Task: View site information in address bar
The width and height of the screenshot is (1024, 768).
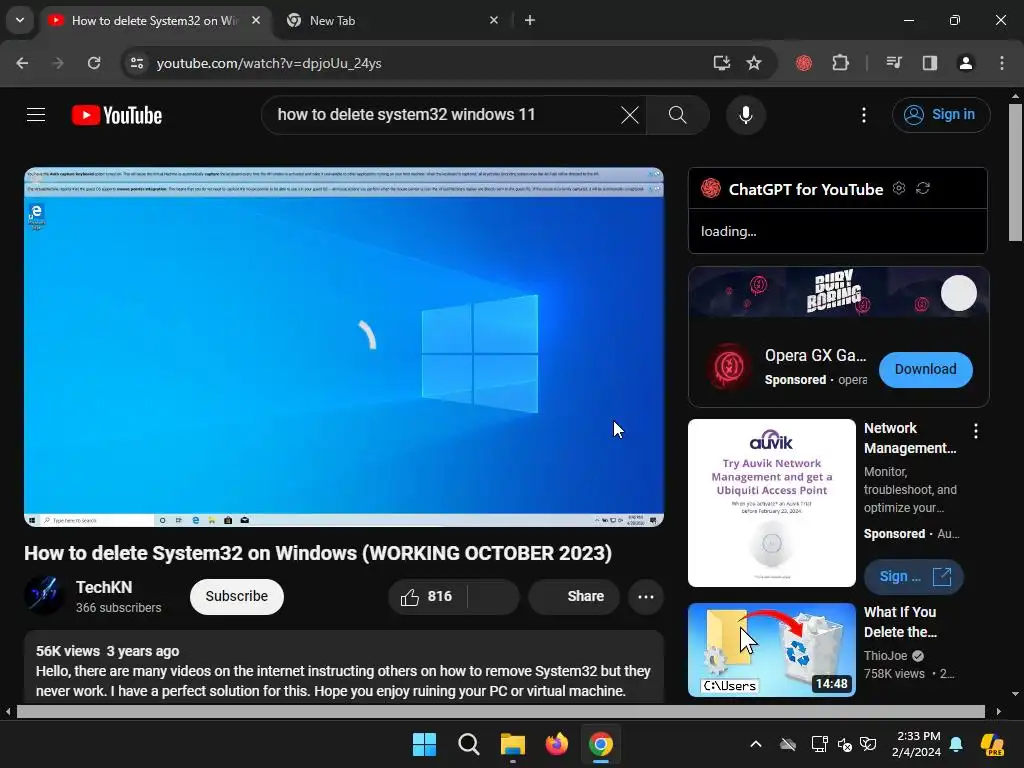Action: tap(136, 63)
